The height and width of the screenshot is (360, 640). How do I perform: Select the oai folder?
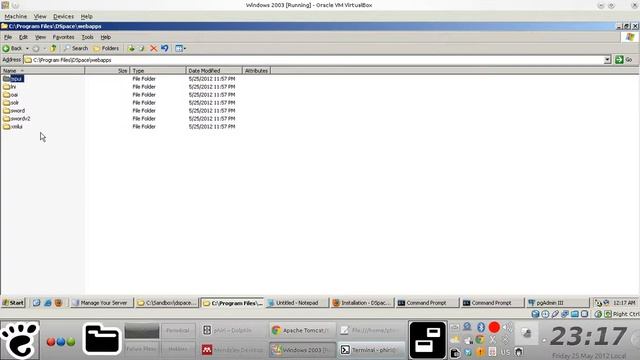coord(11,95)
